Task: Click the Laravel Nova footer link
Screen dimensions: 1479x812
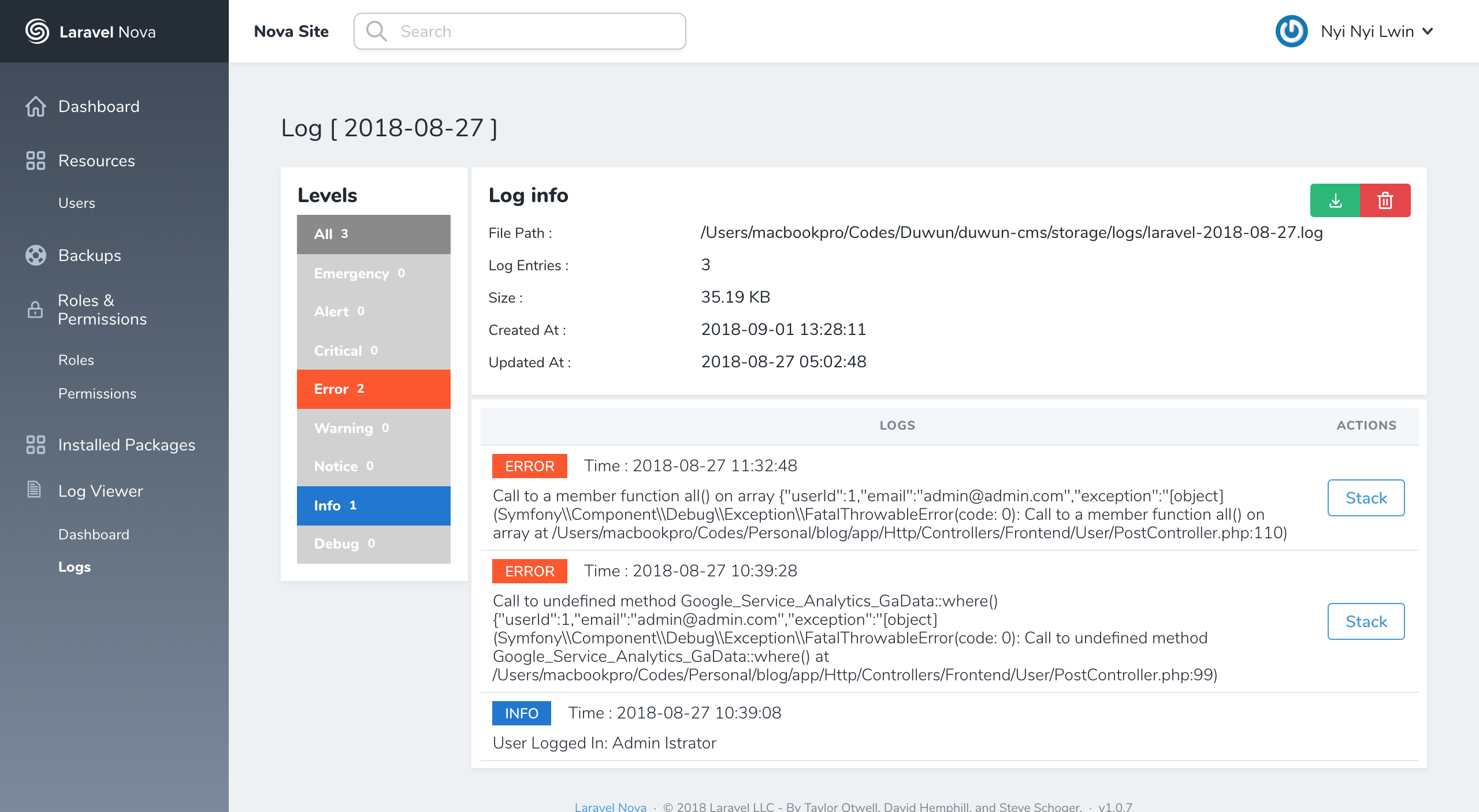Action: [x=610, y=806]
